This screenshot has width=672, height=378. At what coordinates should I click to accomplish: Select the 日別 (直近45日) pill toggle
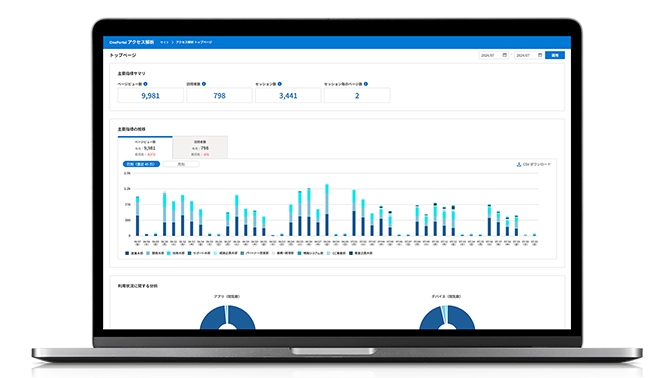[x=141, y=164]
